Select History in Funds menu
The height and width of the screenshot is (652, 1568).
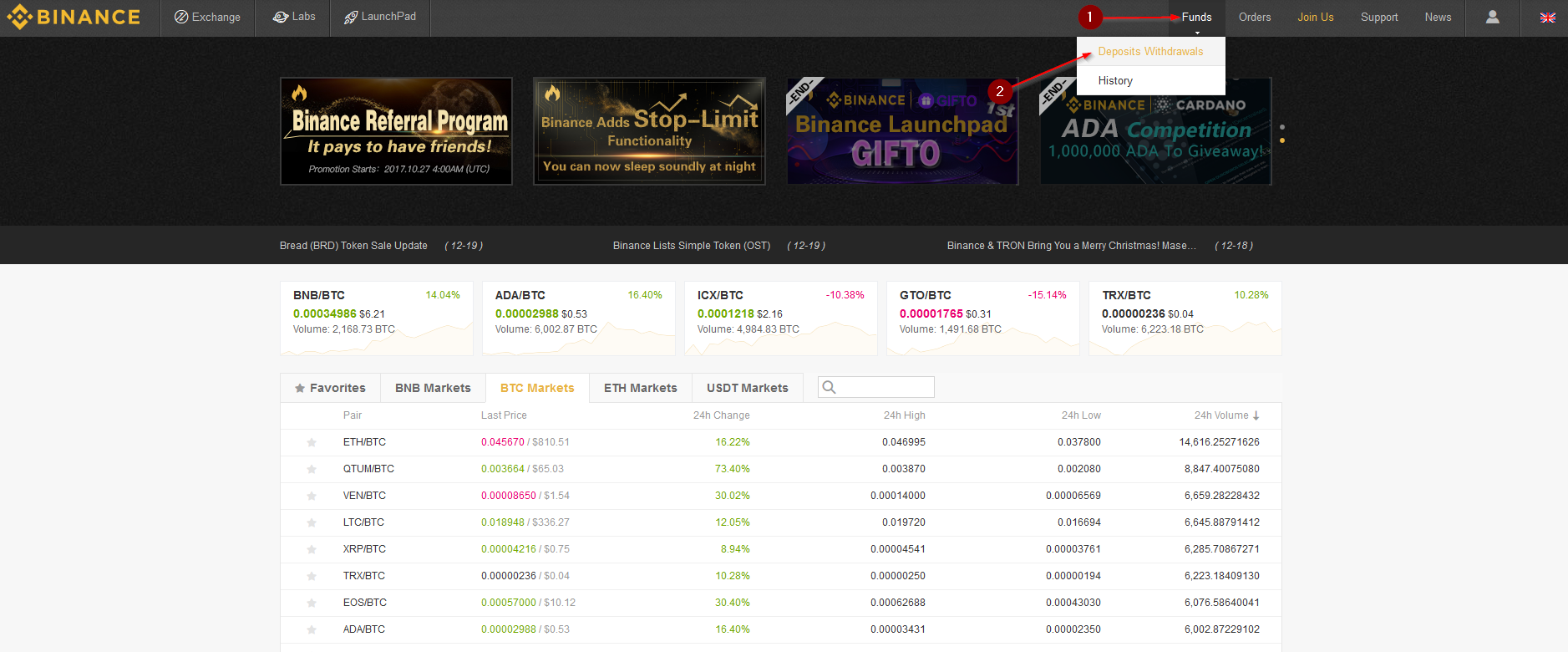(x=1150, y=80)
